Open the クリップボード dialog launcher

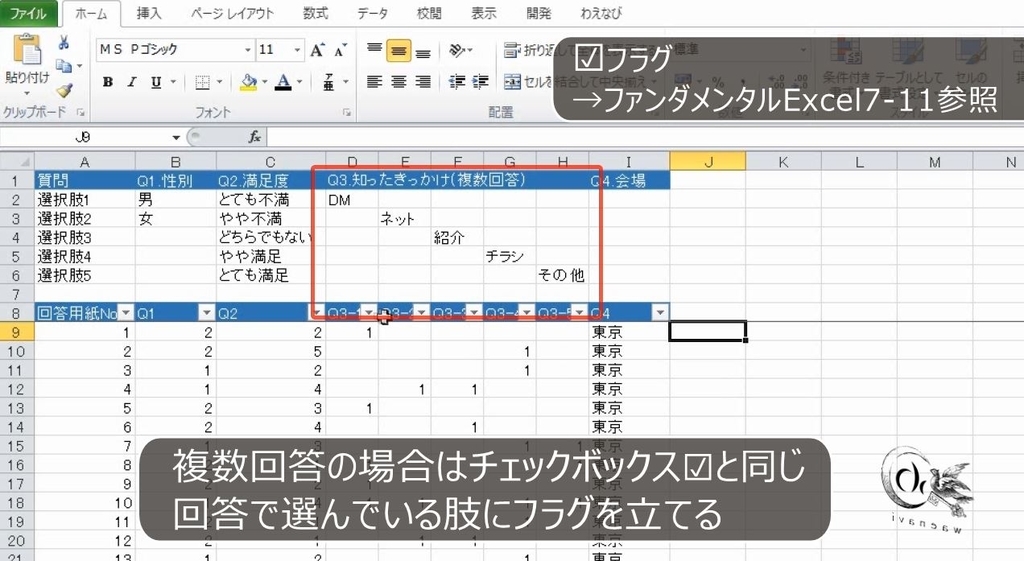point(81,112)
